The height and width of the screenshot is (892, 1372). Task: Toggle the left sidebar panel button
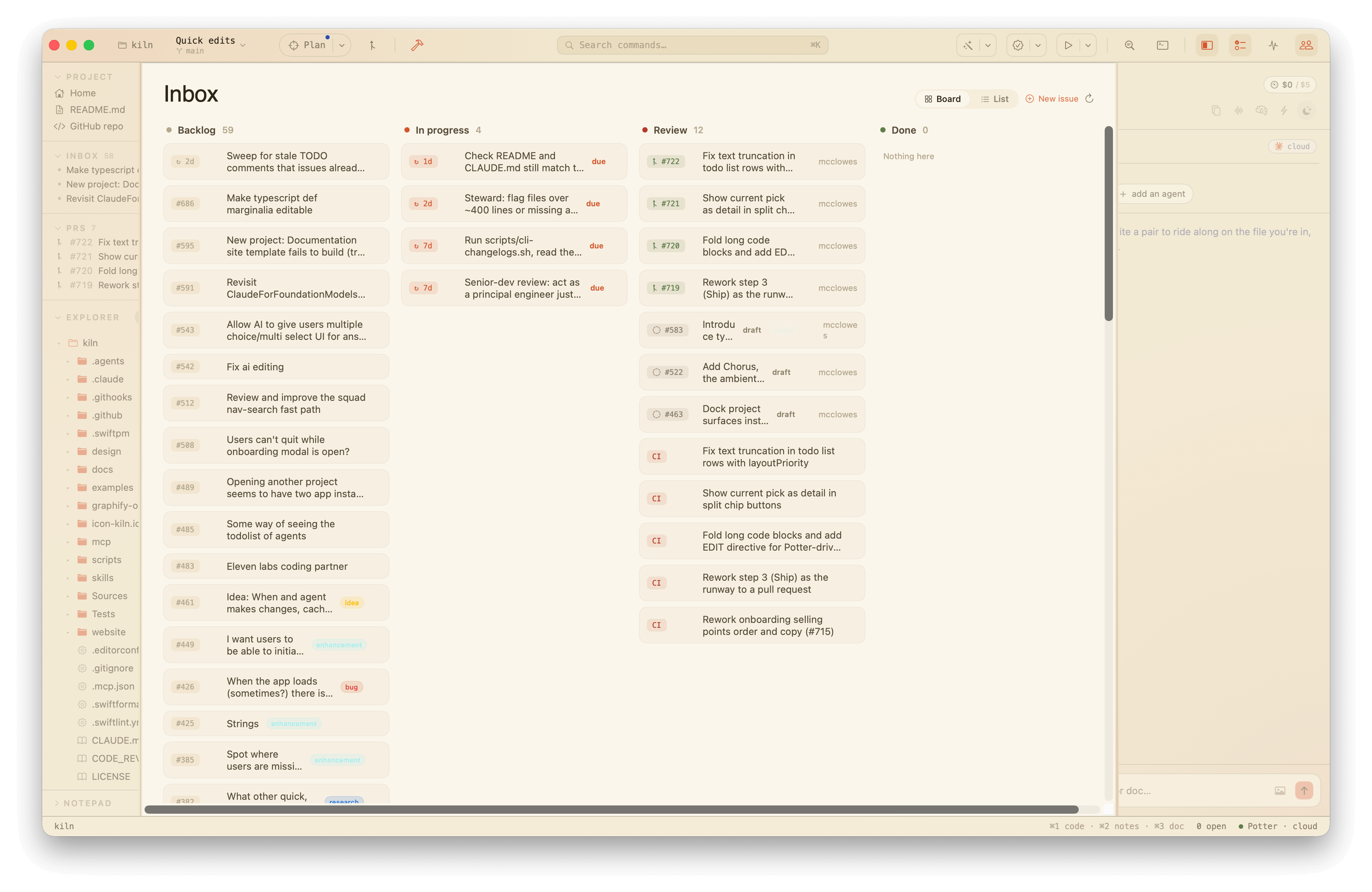pyautogui.click(x=1207, y=45)
